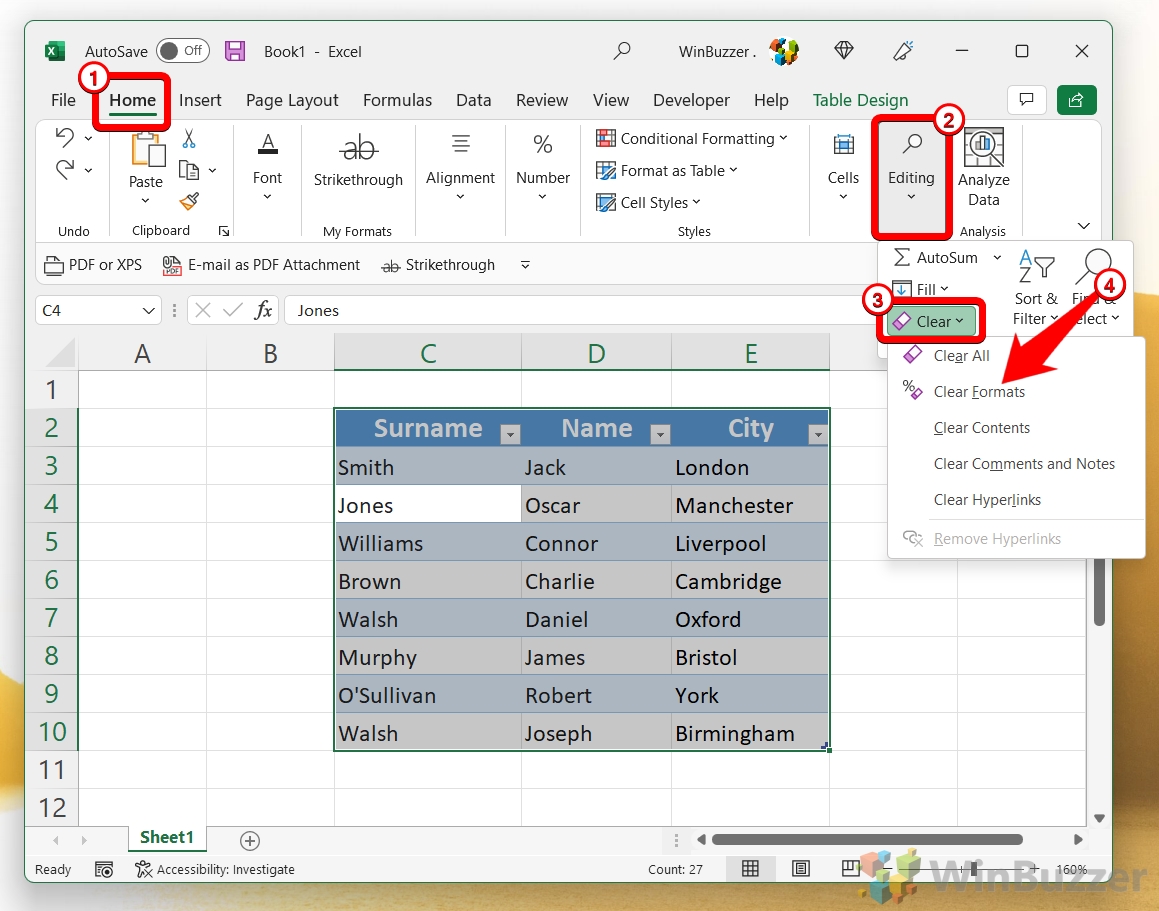The width and height of the screenshot is (1159, 911).
Task: Open Analyze Data tool
Action: pyautogui.click(x=983, y=168)
